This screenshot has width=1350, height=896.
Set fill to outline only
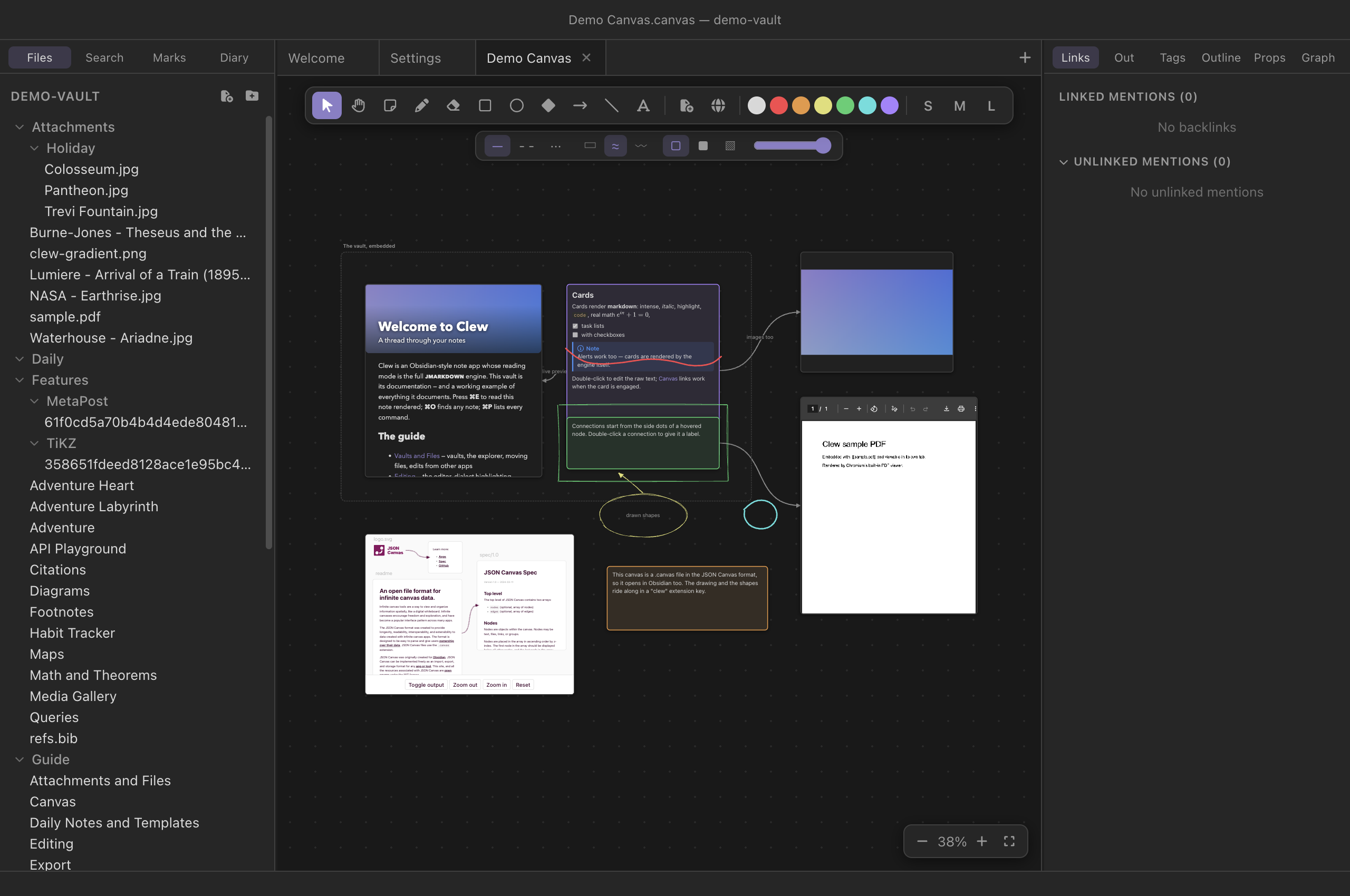[x=676, y=147]
